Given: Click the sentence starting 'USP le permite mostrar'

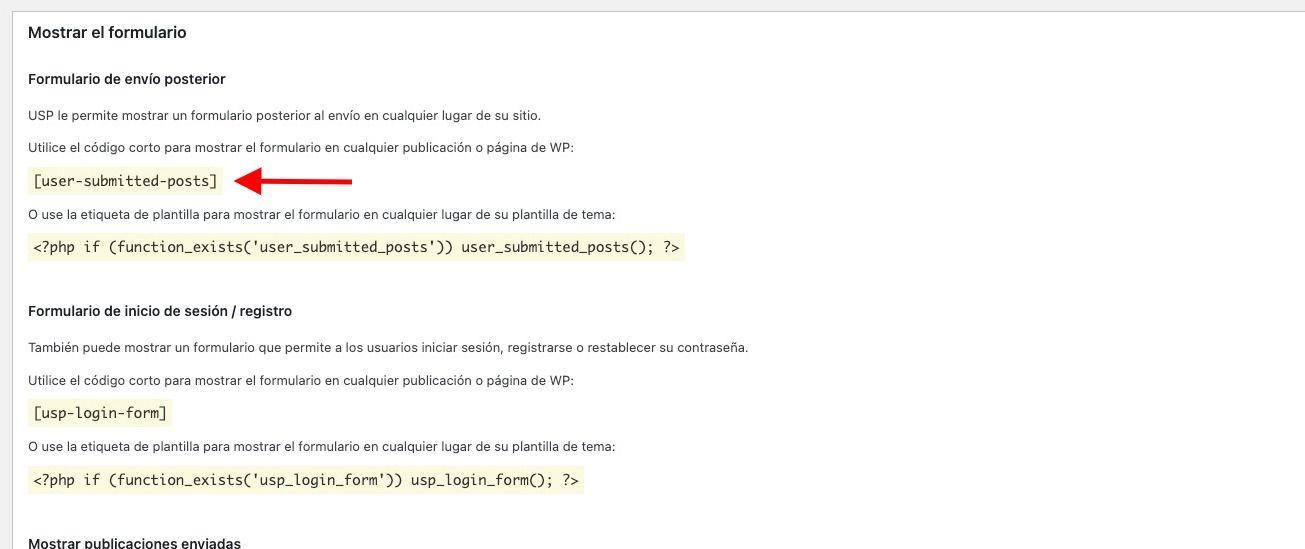Looking at the screenshot, I should pyautogui.click(x=285, y=115).
